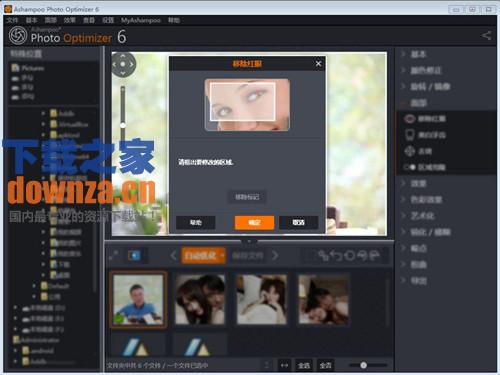Image resolution: width=500 pixels, height=375 pixels.
Task: Select the teeth whitening tooth icon
Action: (x=409, y=135)
